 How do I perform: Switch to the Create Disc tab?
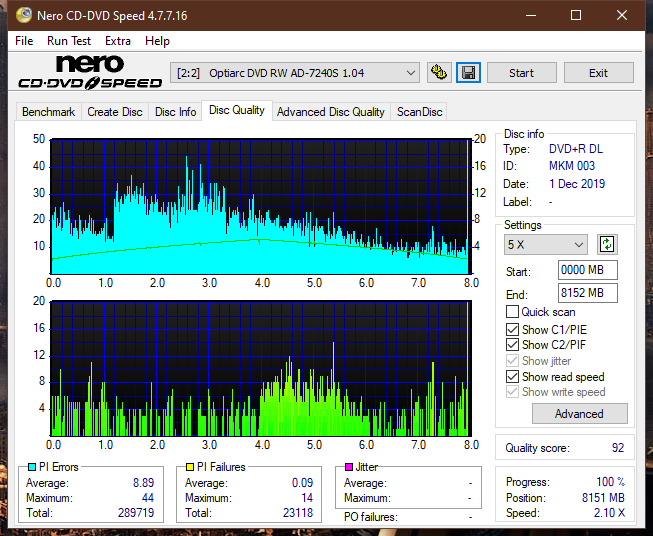pos(115,112)
